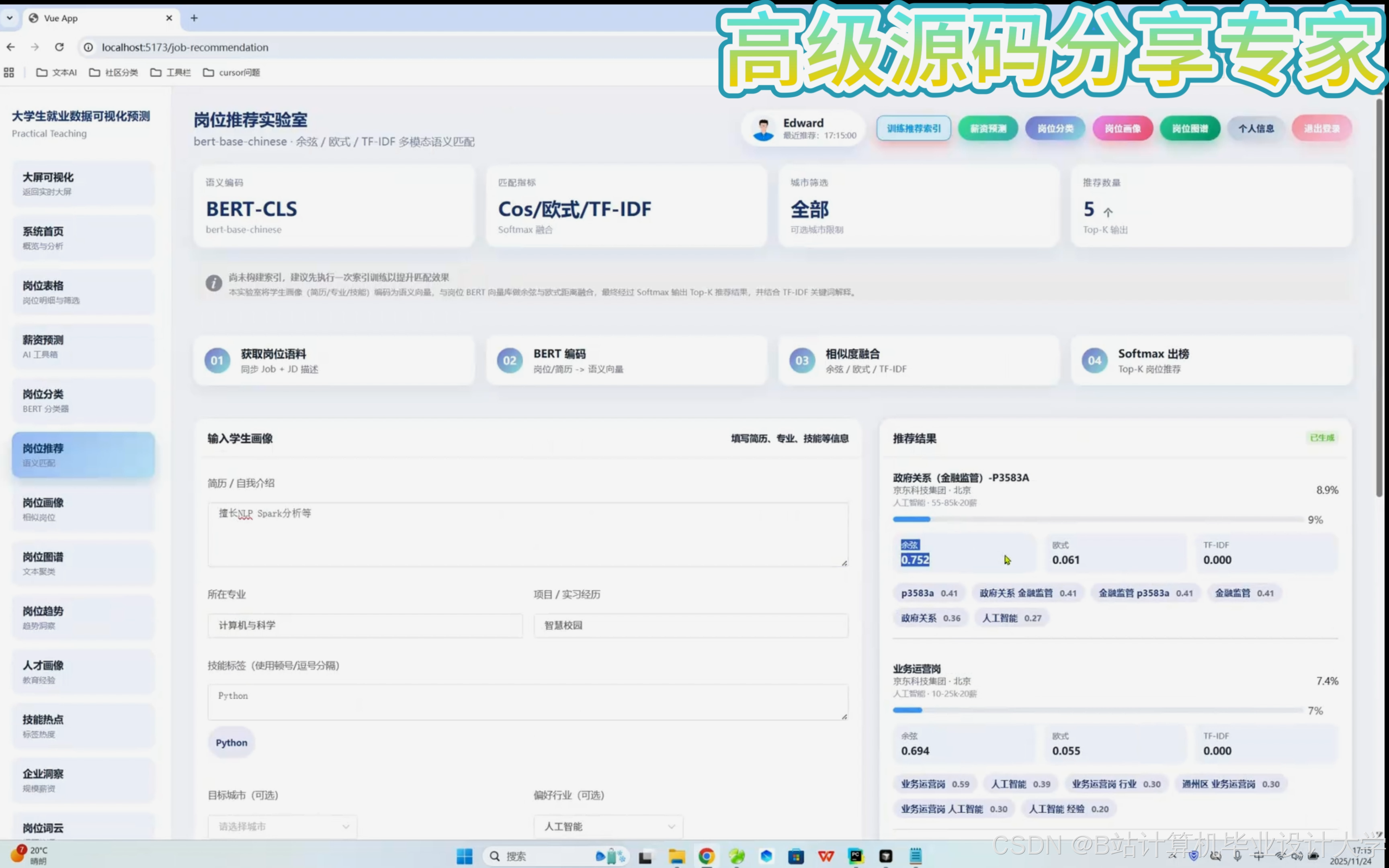The height and width of the screenshot is (868, 1389).
Task: Click the Python skill tag chip
Action: click(x=231, y=742)
